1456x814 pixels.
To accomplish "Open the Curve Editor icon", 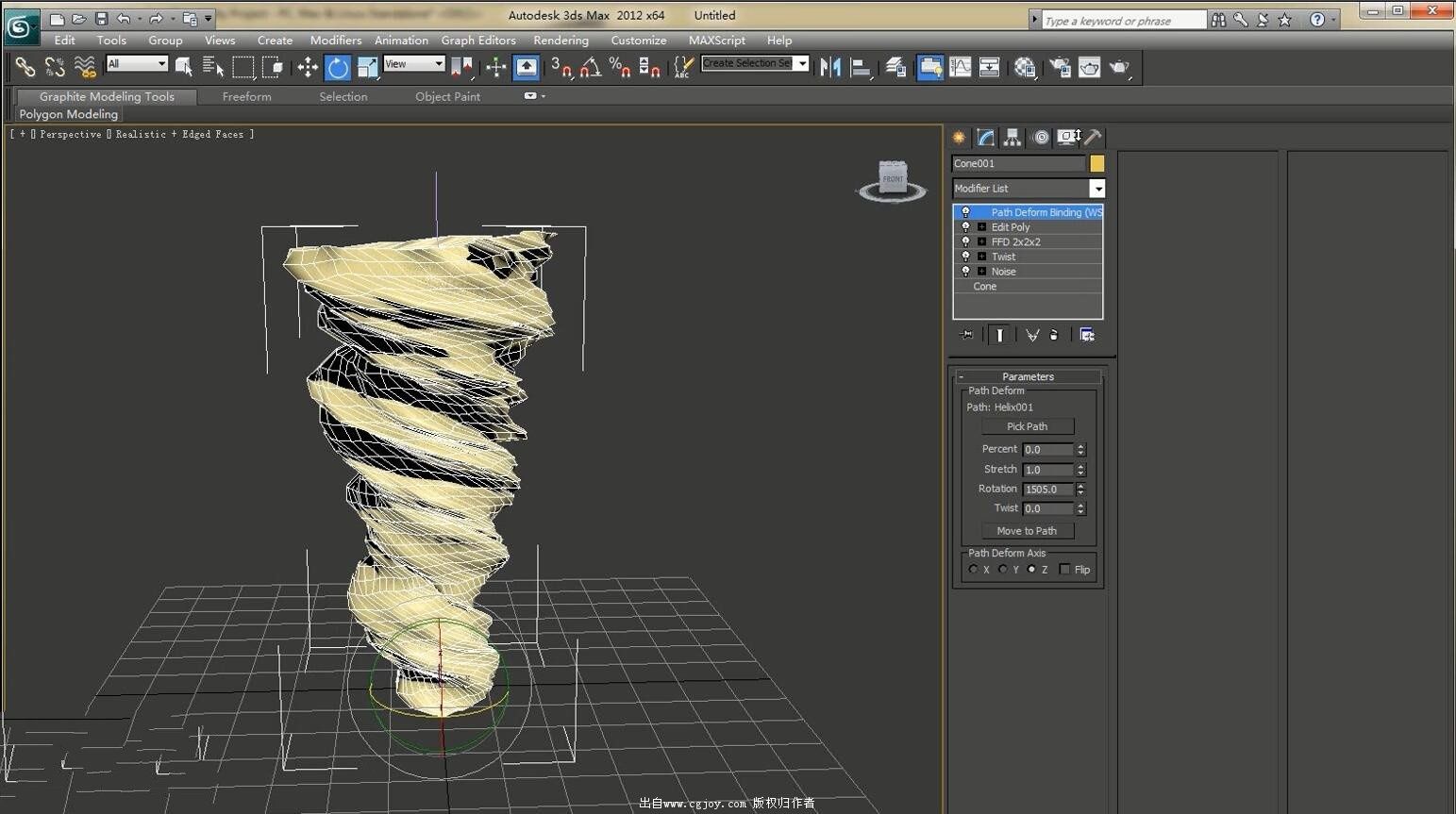I will coord(961,67).
